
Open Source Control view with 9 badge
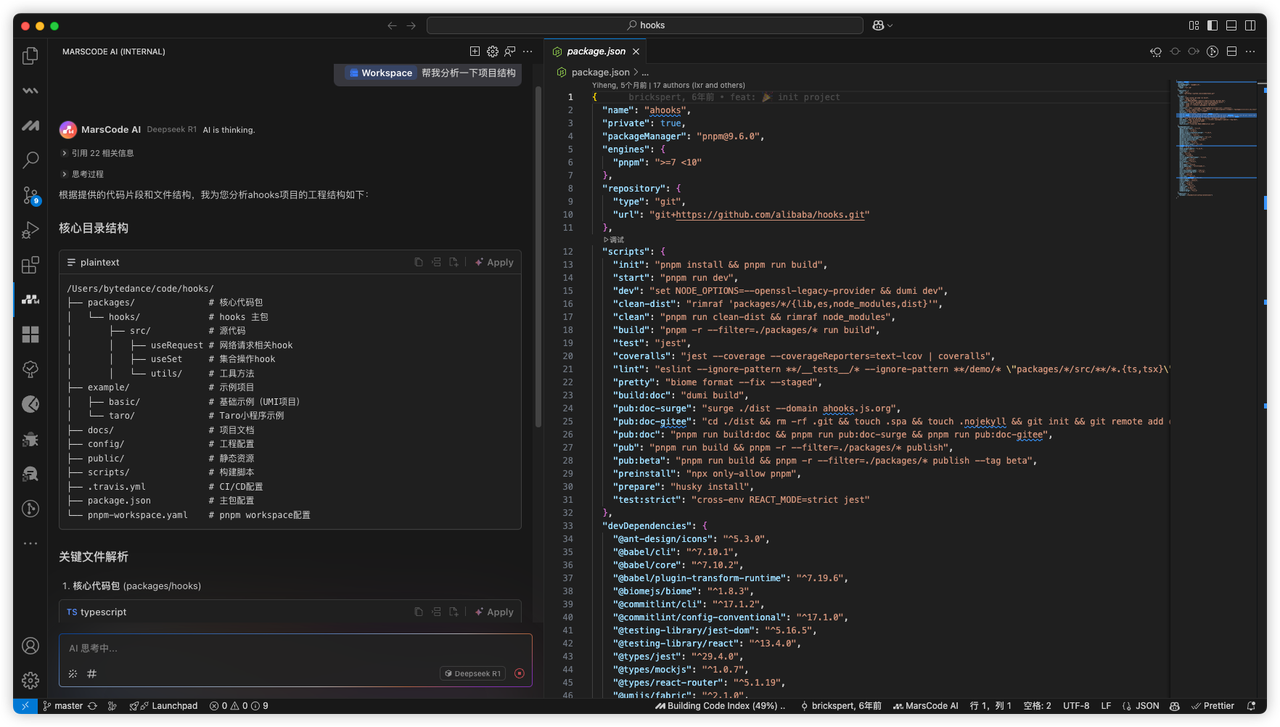tap(30, 196)
